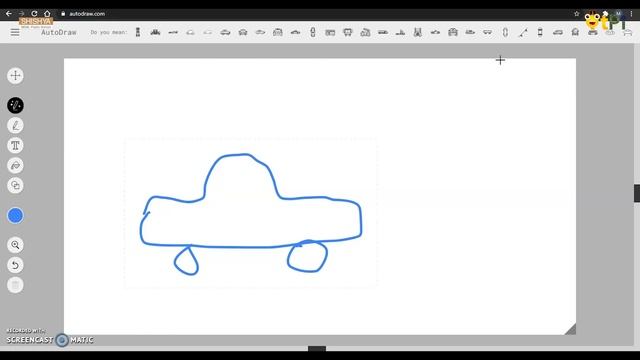This screenshot has height=360, width=640.
Task: Open the blue color picker
Action: pyautogui.click(x=15, y=216)
